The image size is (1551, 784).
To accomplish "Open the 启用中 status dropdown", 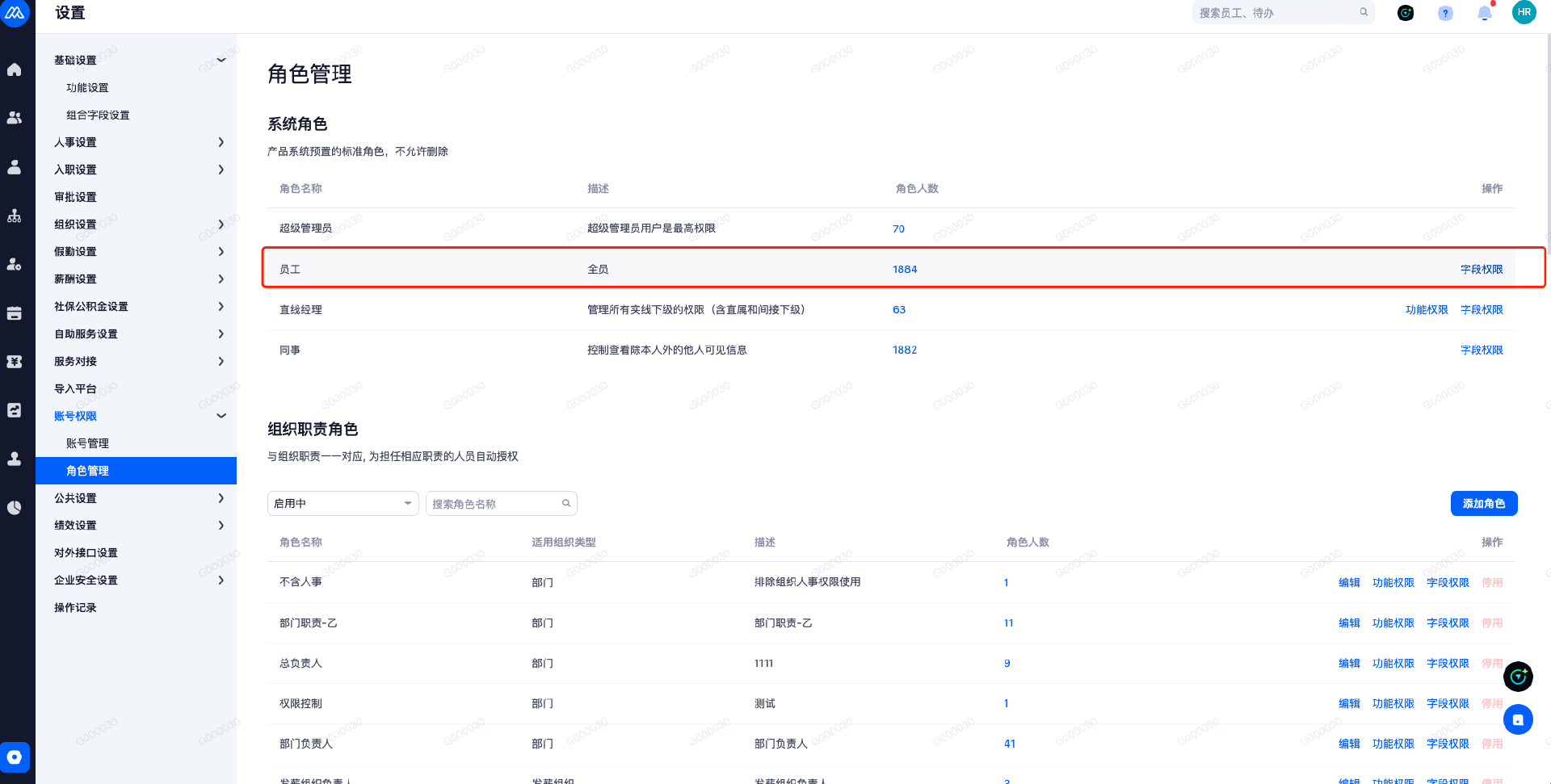I will coord(343,504).
